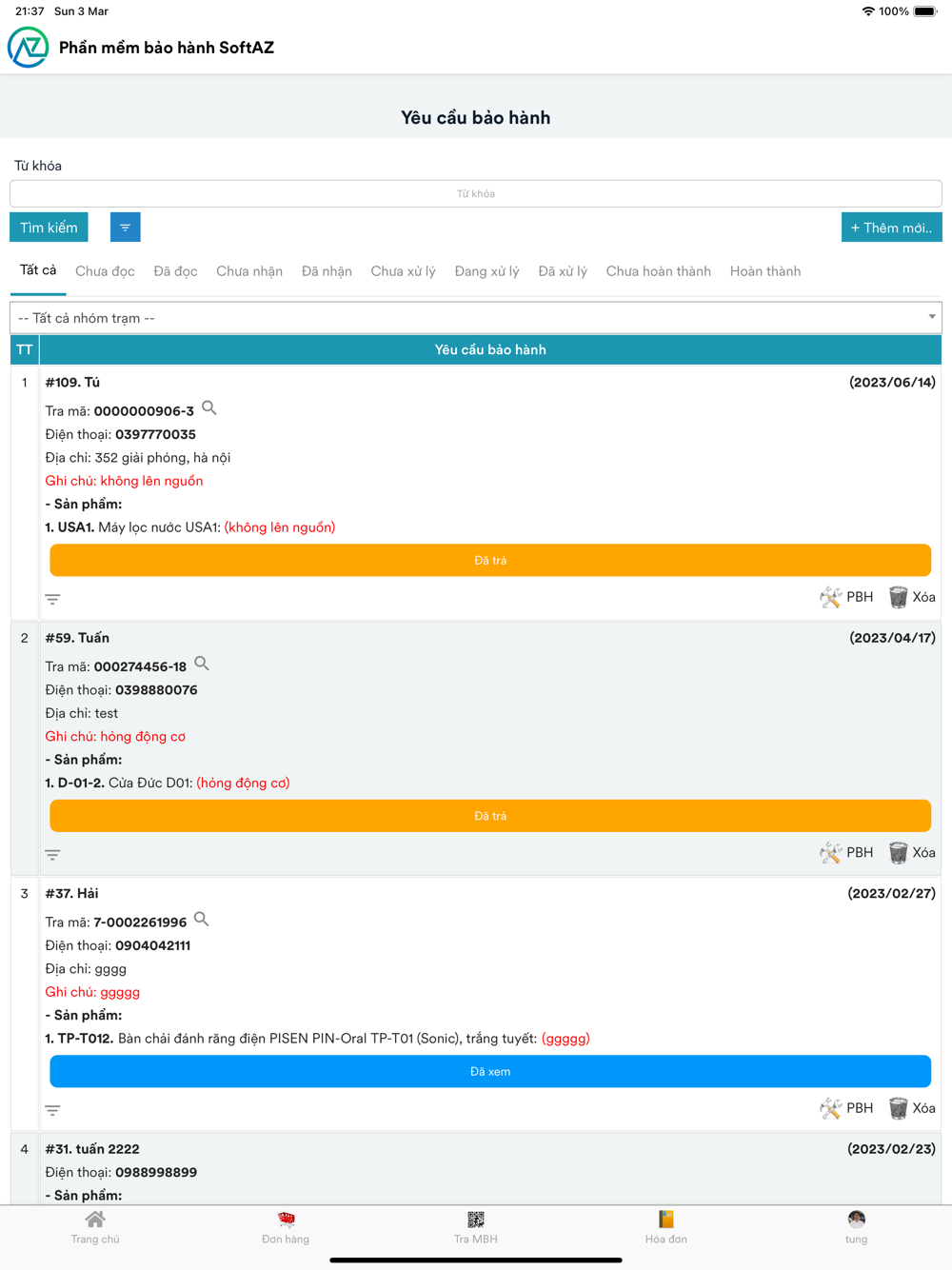
Task: Open PBH tools for request #37 Hải
Action: click(x=846, y=1107)
